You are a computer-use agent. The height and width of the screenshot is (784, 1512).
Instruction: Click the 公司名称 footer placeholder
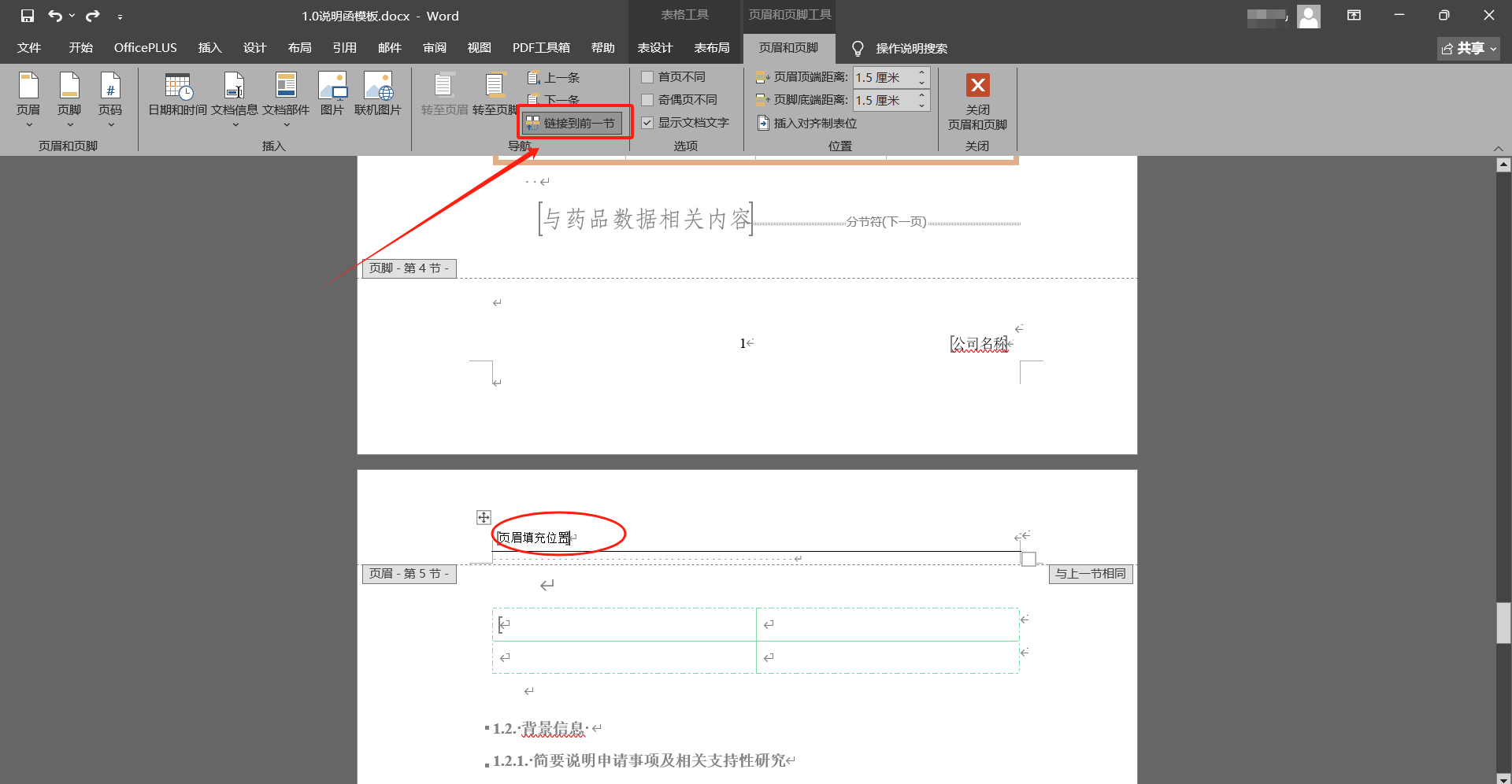click(x=979, y=344)
